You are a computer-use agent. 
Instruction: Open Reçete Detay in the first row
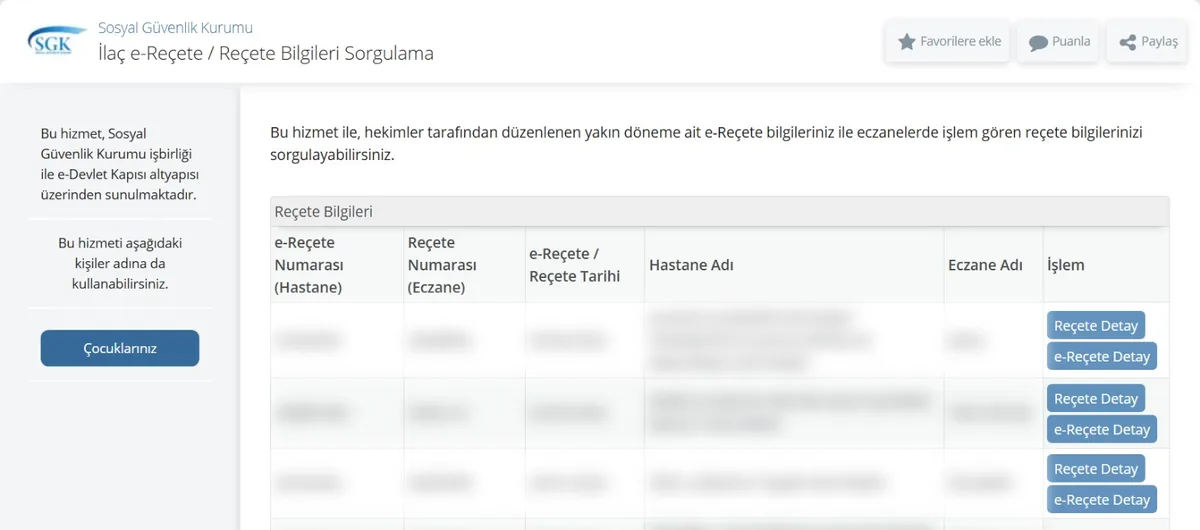tap(1096, 326)
